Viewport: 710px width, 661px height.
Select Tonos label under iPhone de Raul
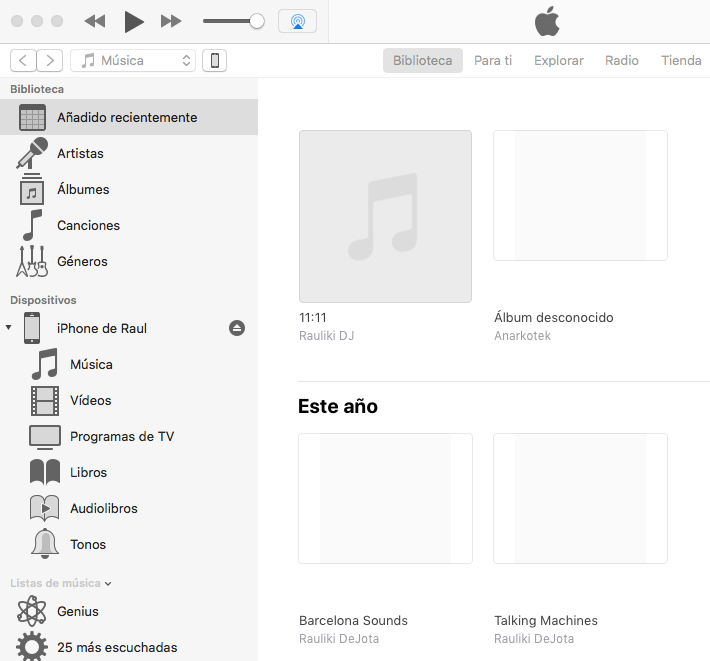(88, 544)
